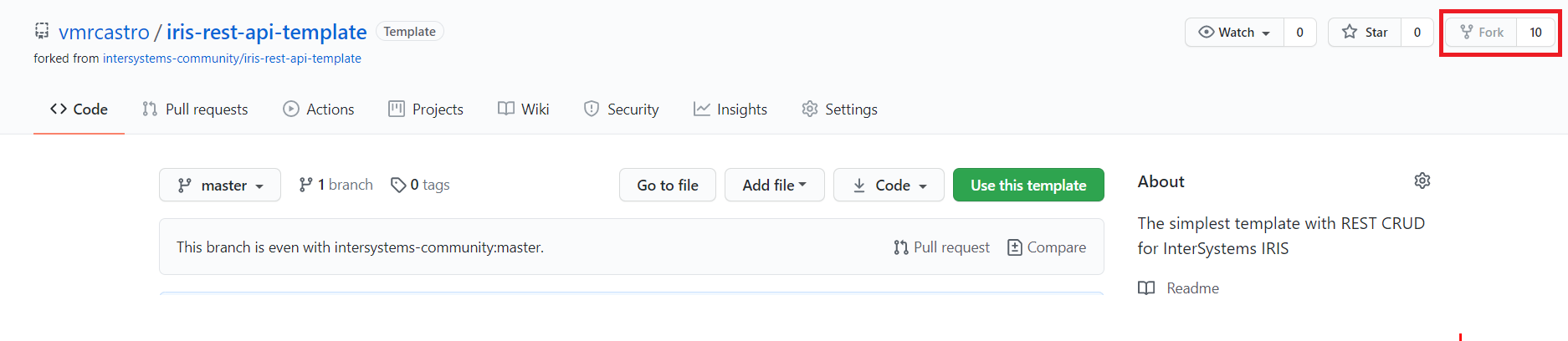1568x341 pixels.
Task: Click the tags icon showing 0 tags
Action: click(398, 185)
